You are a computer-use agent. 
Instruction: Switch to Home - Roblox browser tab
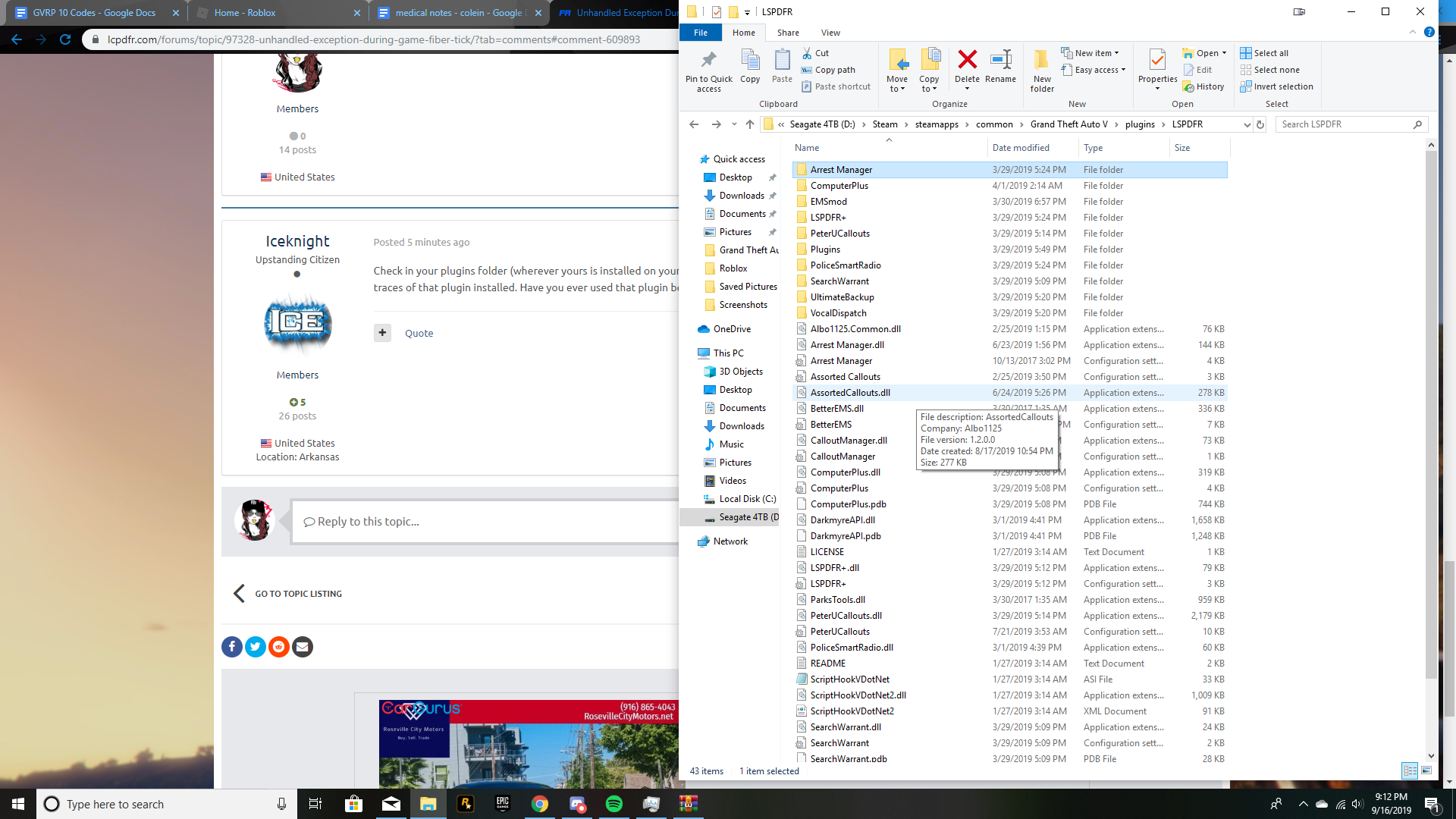coord(245,13)
